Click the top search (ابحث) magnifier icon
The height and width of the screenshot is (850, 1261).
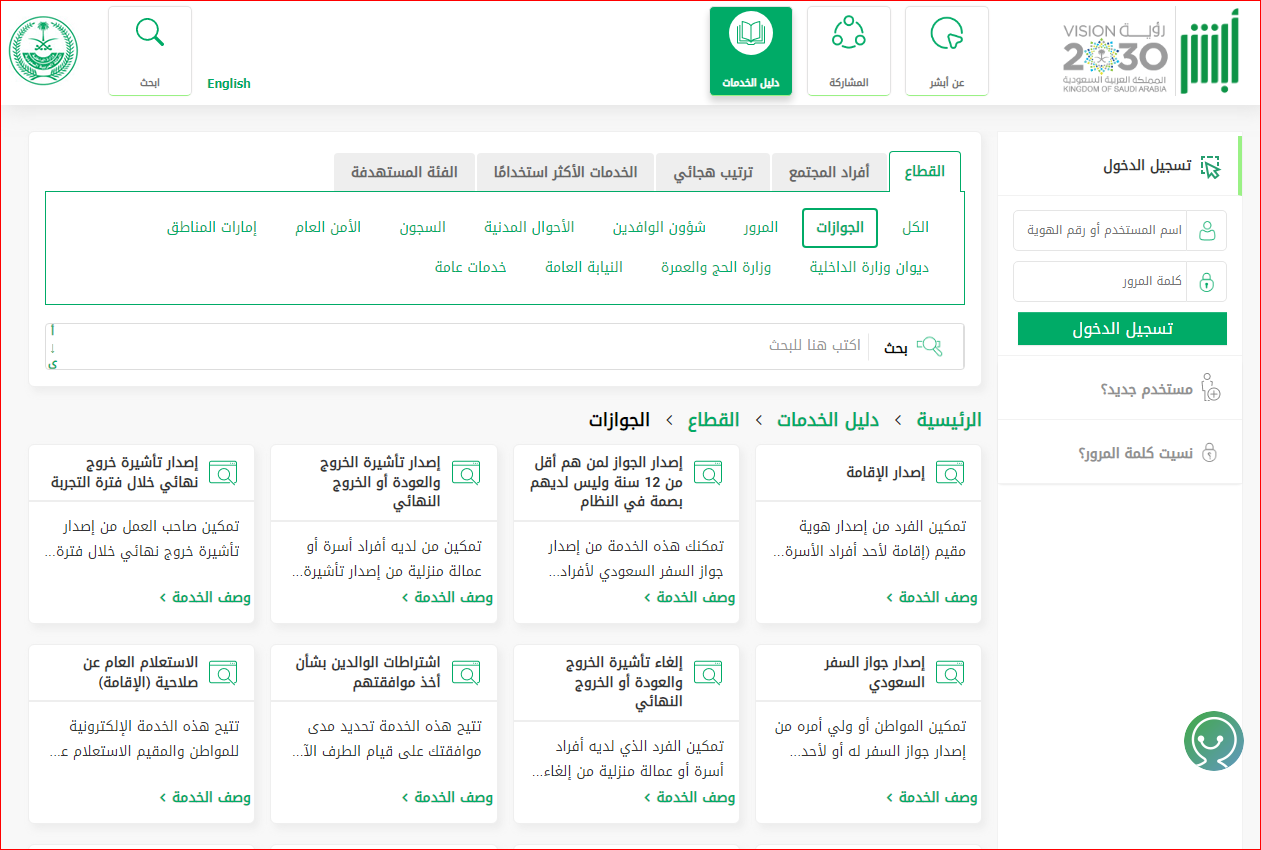150,34
